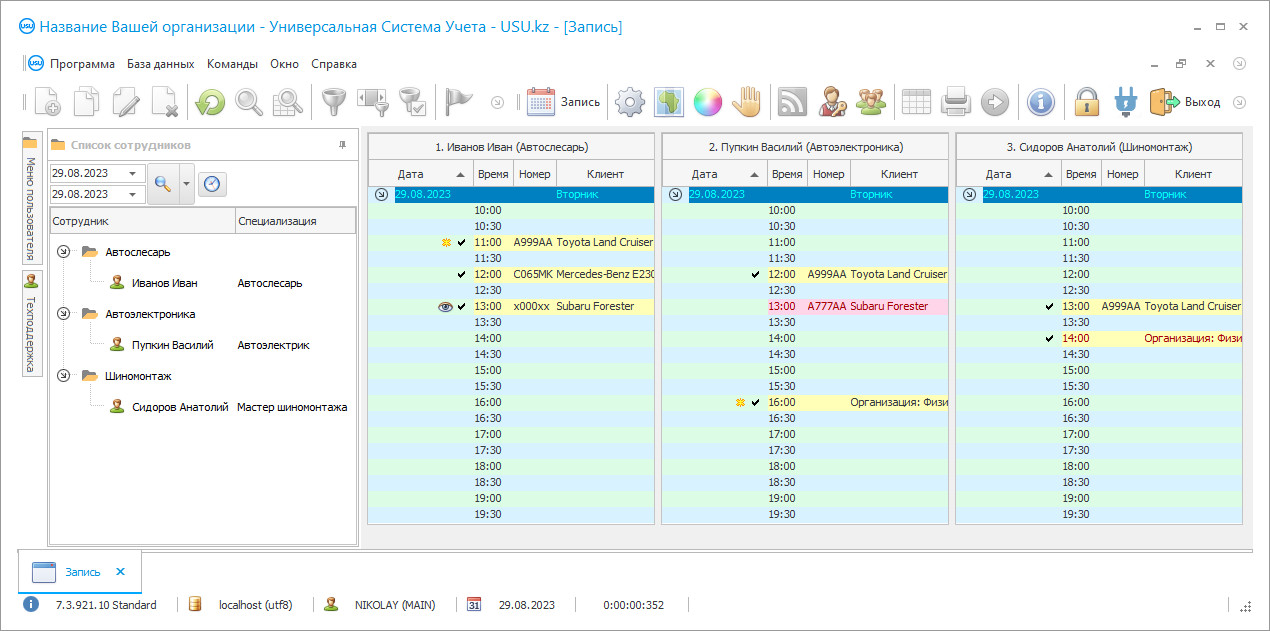Click the printer icon in toolbar

(956, 101)
